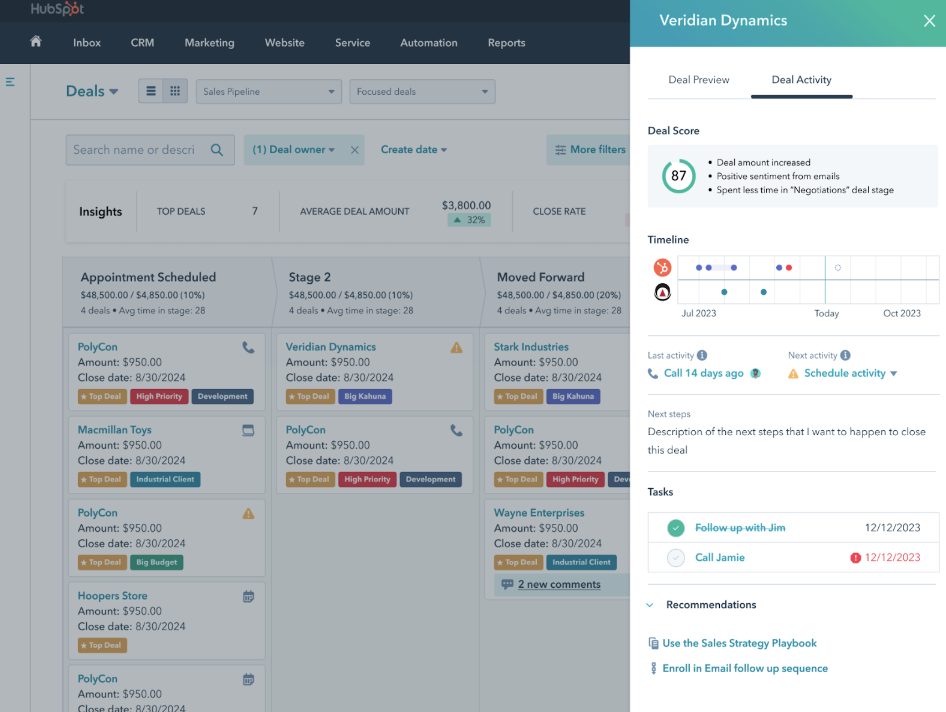Open the Focused deals dropdown

(422, 92)
